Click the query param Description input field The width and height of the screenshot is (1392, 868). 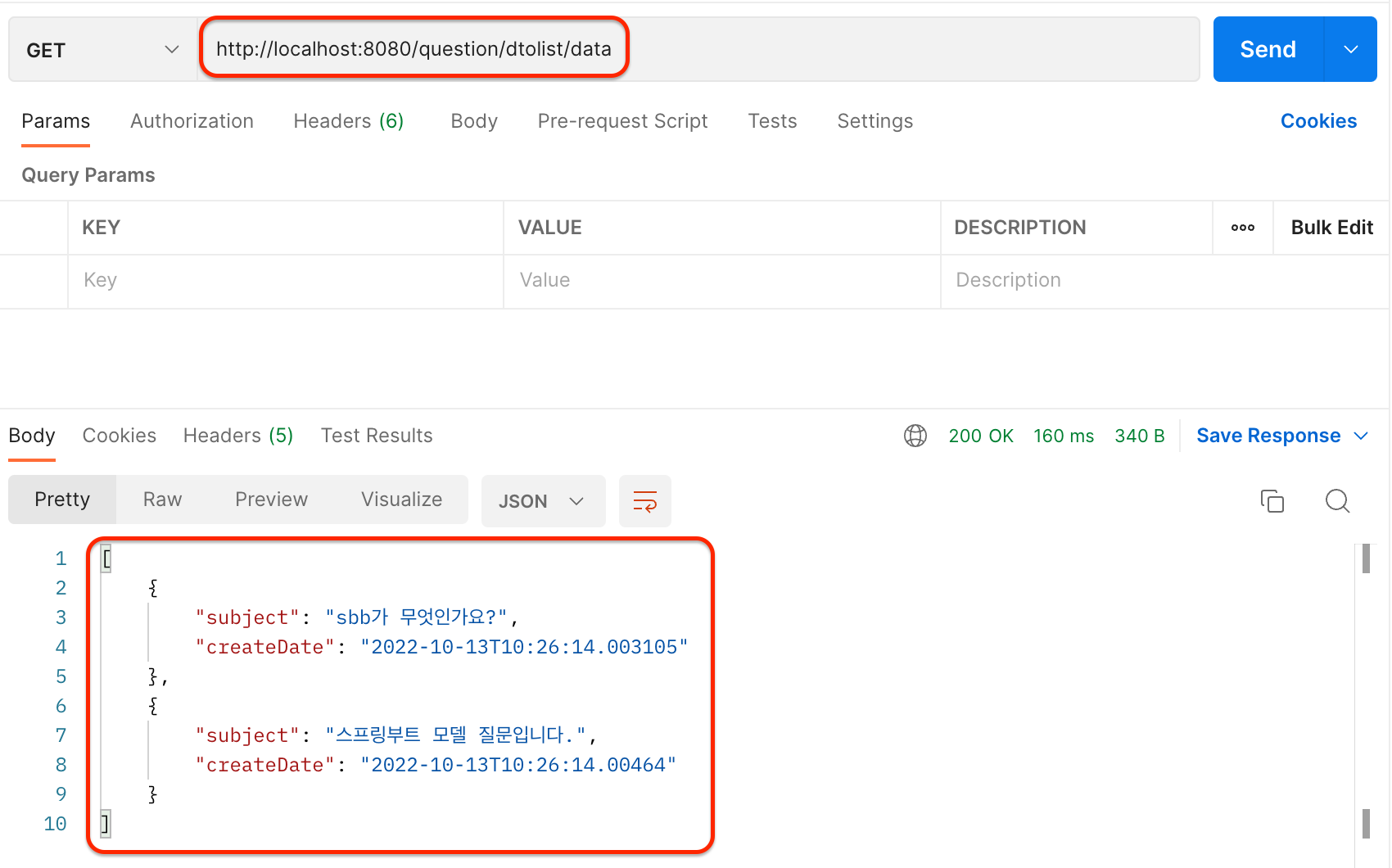coord(1164,281)
